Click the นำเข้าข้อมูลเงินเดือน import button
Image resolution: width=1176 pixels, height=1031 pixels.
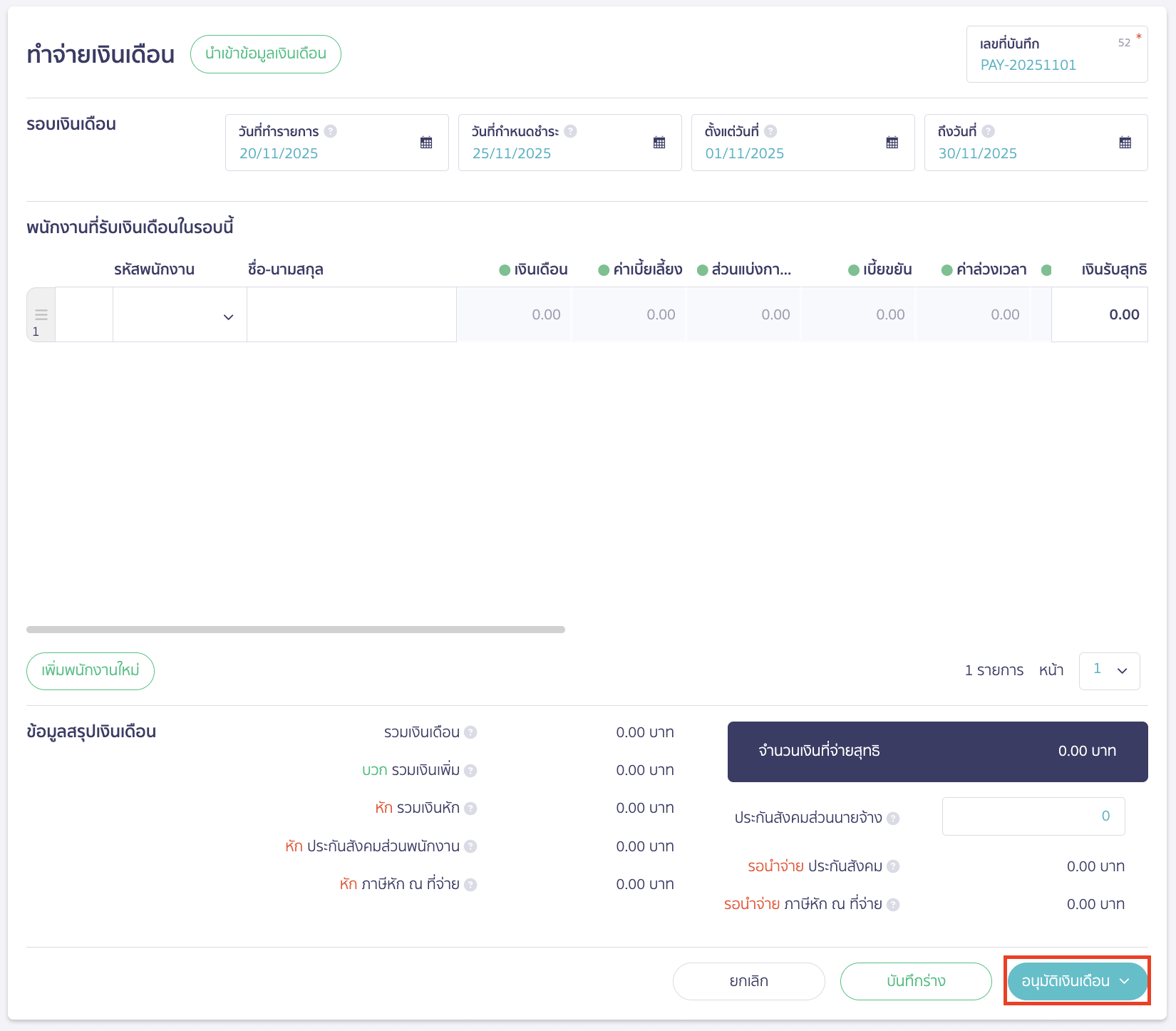point(265,54)
